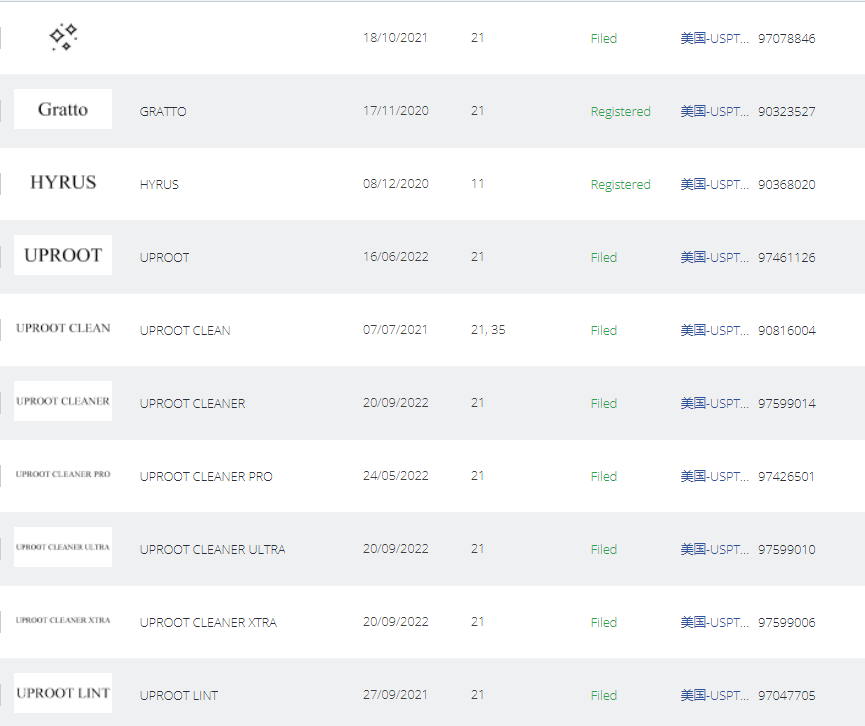The width and height of the screenshot is (865, 726).
Task: Click the class value 21, 35
Action: [488, 330]
